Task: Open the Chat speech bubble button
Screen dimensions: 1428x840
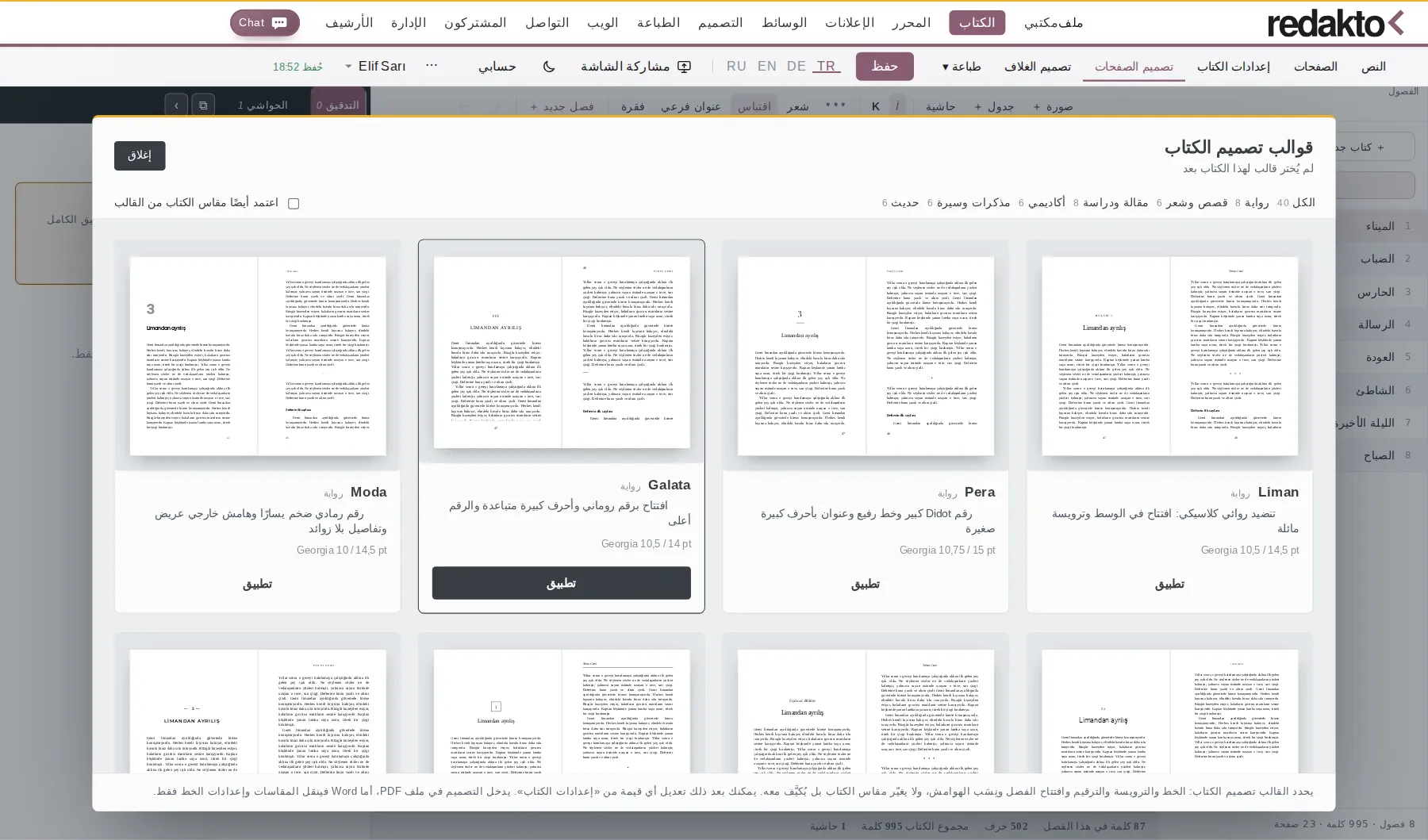Action: point(265,23)
